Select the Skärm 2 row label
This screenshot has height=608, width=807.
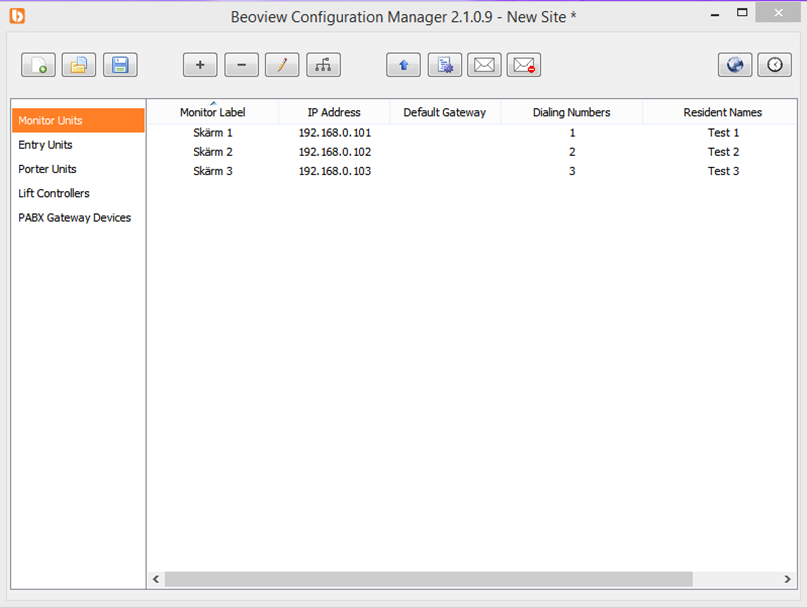point(213,152)
